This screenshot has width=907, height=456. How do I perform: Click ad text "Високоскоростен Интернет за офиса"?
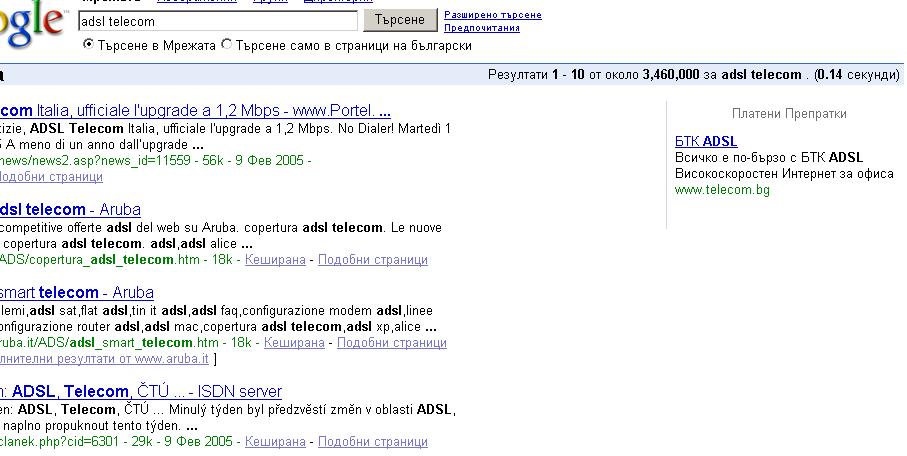(x=784, y=174)
